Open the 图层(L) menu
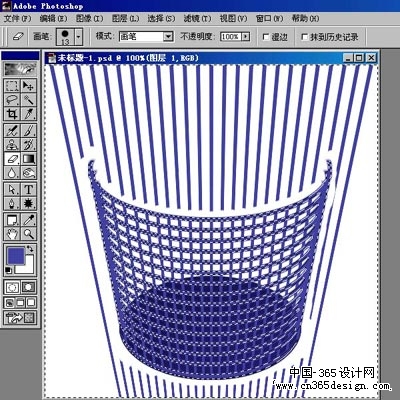 (125, 18)
